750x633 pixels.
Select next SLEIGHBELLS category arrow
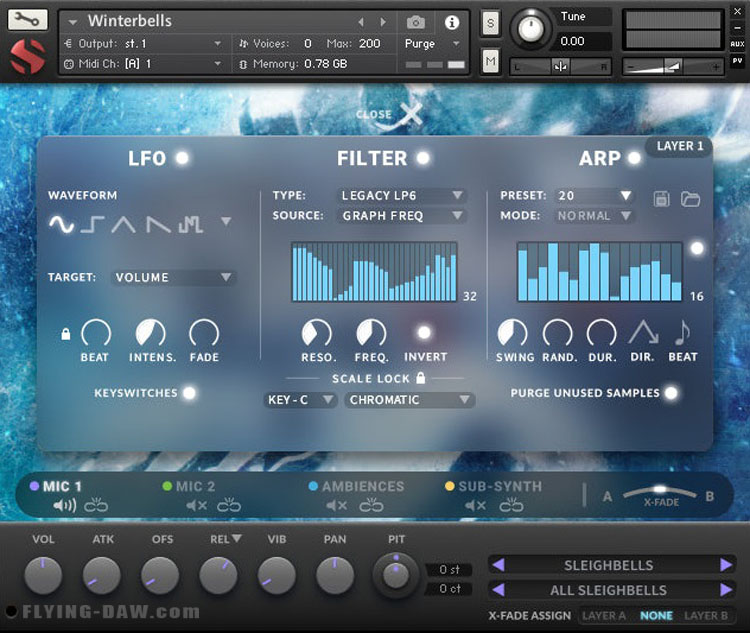pyautogui.click(x=726, y=565)
